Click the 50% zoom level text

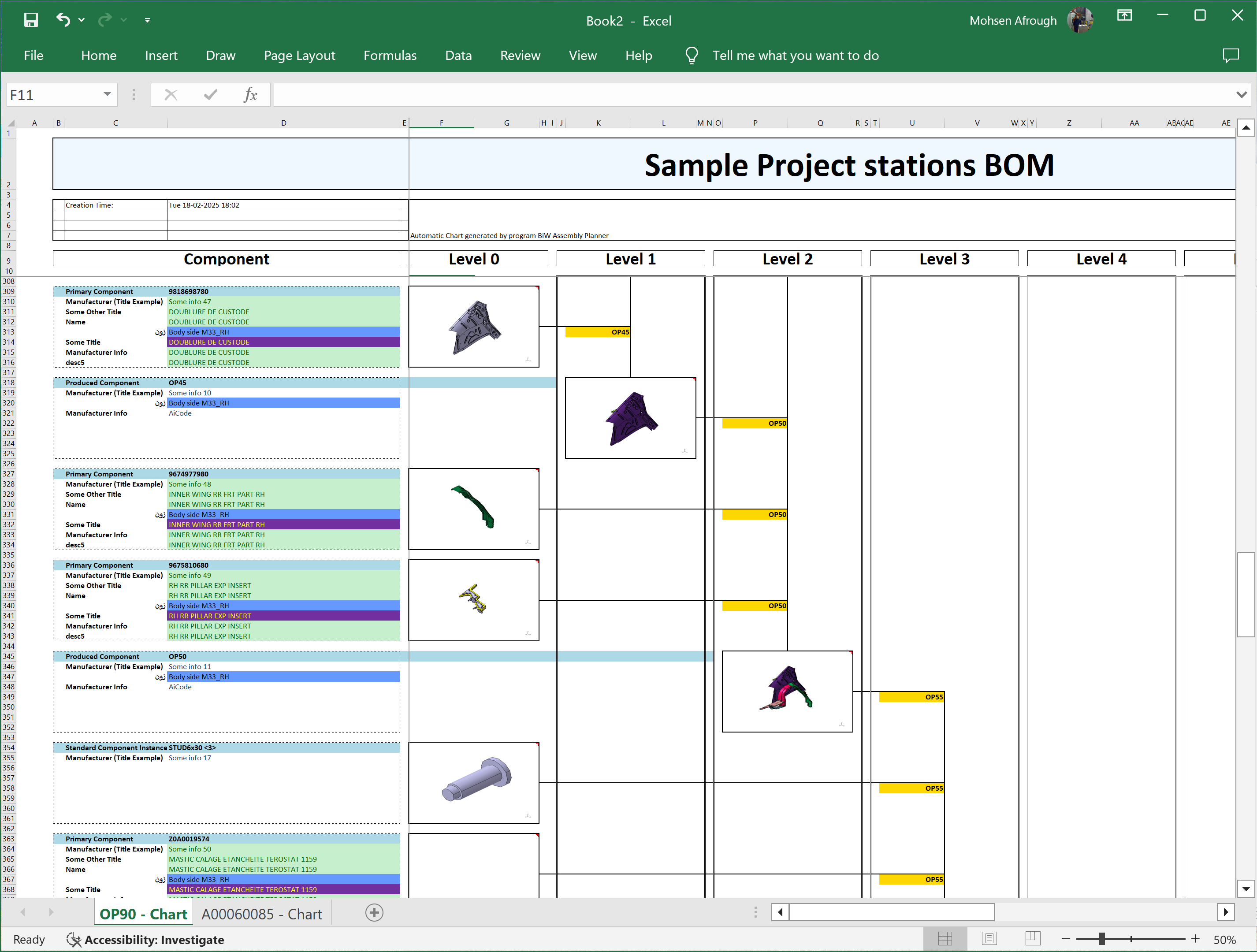click(x=1225, y=940)
